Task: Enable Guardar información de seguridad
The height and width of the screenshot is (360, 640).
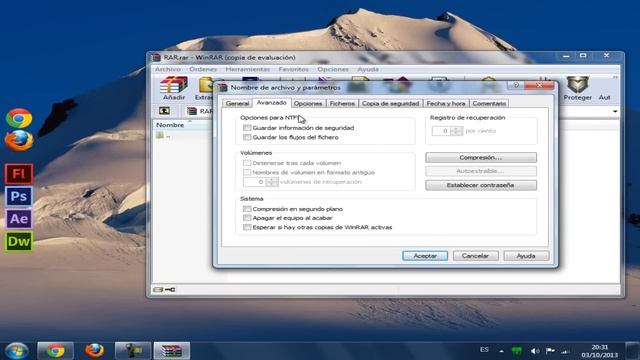Action: (x=247, y=128)
